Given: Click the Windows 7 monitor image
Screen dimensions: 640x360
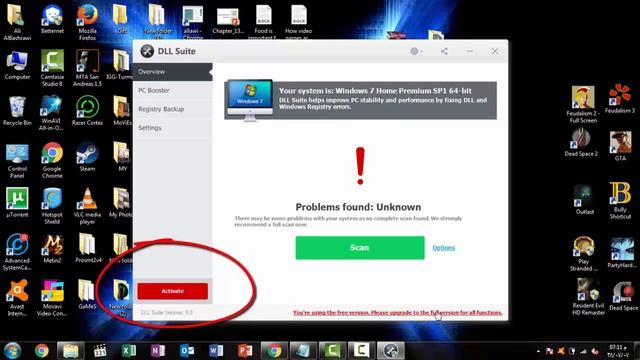Looking at the screenshot, I should coord(250,100).
